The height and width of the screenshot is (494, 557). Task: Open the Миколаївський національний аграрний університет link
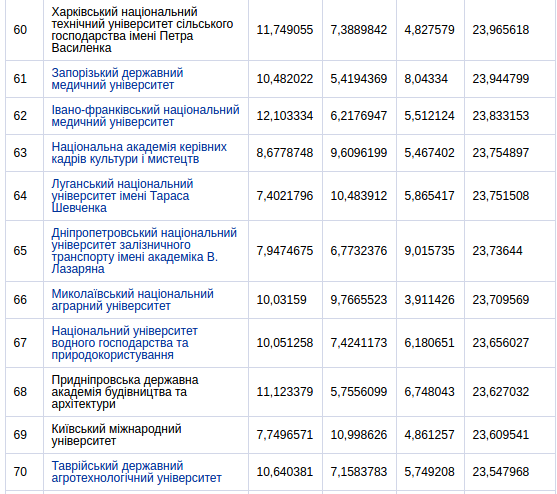coord(133,300)
